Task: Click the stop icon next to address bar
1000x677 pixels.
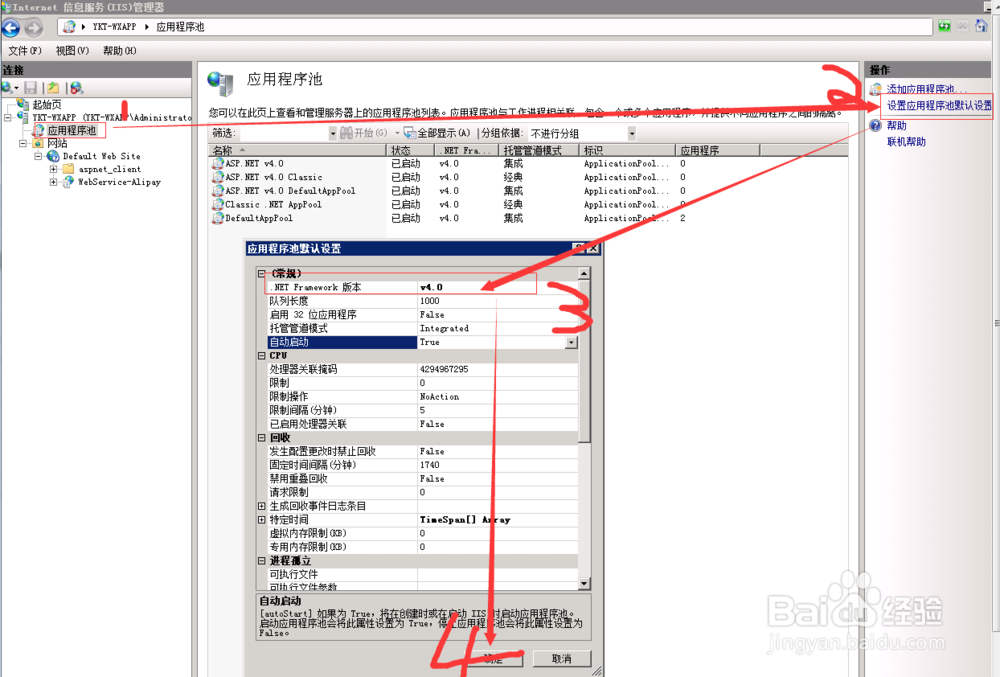Action: coord(962,26)
